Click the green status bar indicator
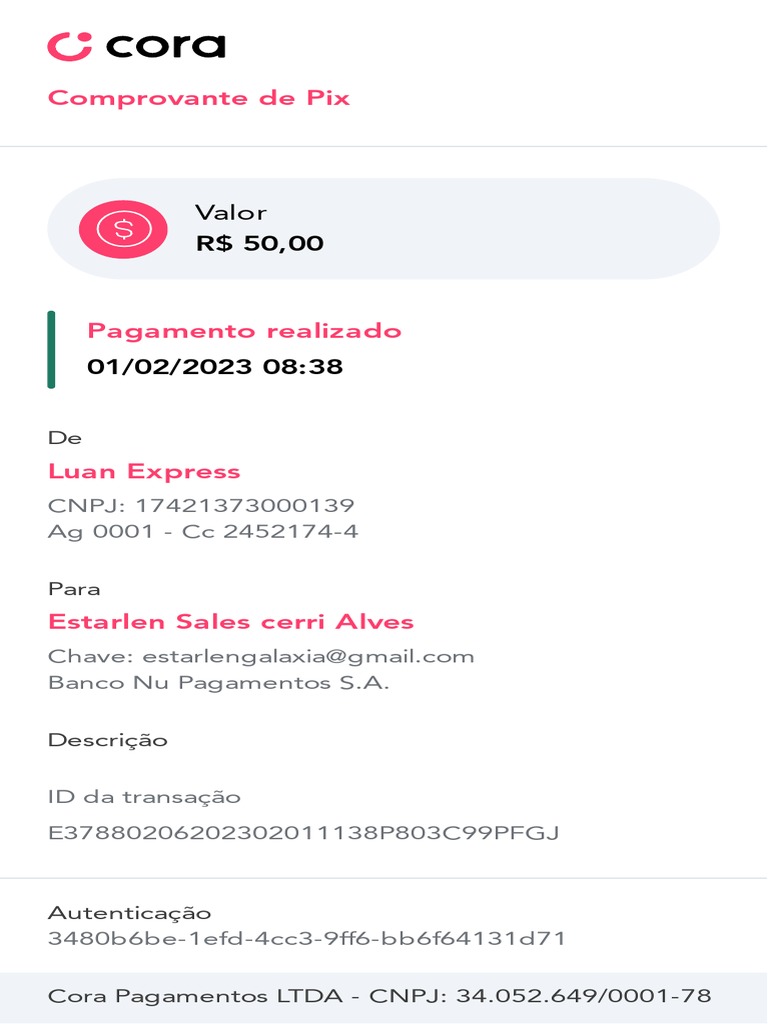Viewport: 768px width, 1024px height. (x=51, y=349)
